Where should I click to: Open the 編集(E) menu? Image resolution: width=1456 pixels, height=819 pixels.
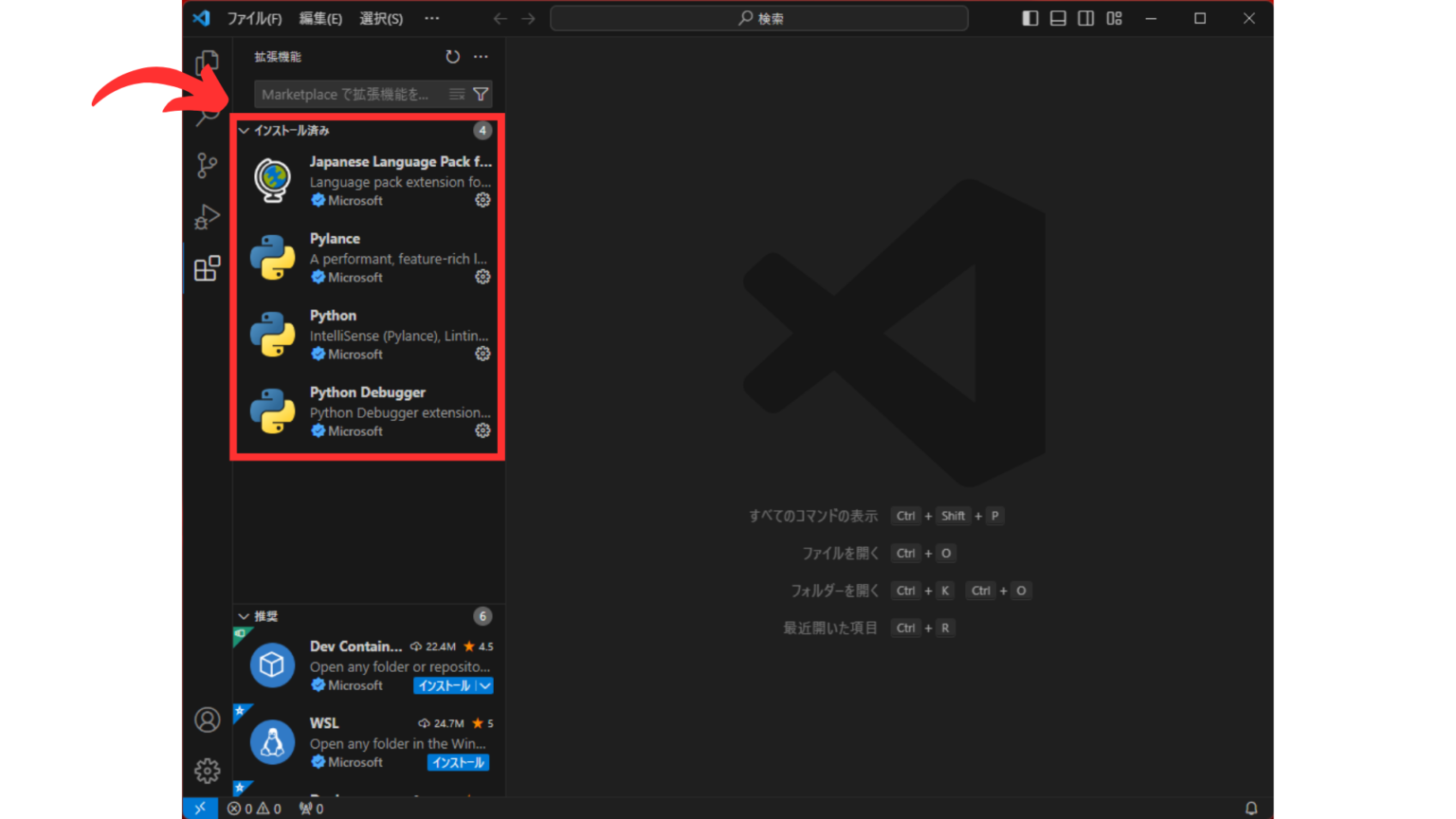pos(320,18)
